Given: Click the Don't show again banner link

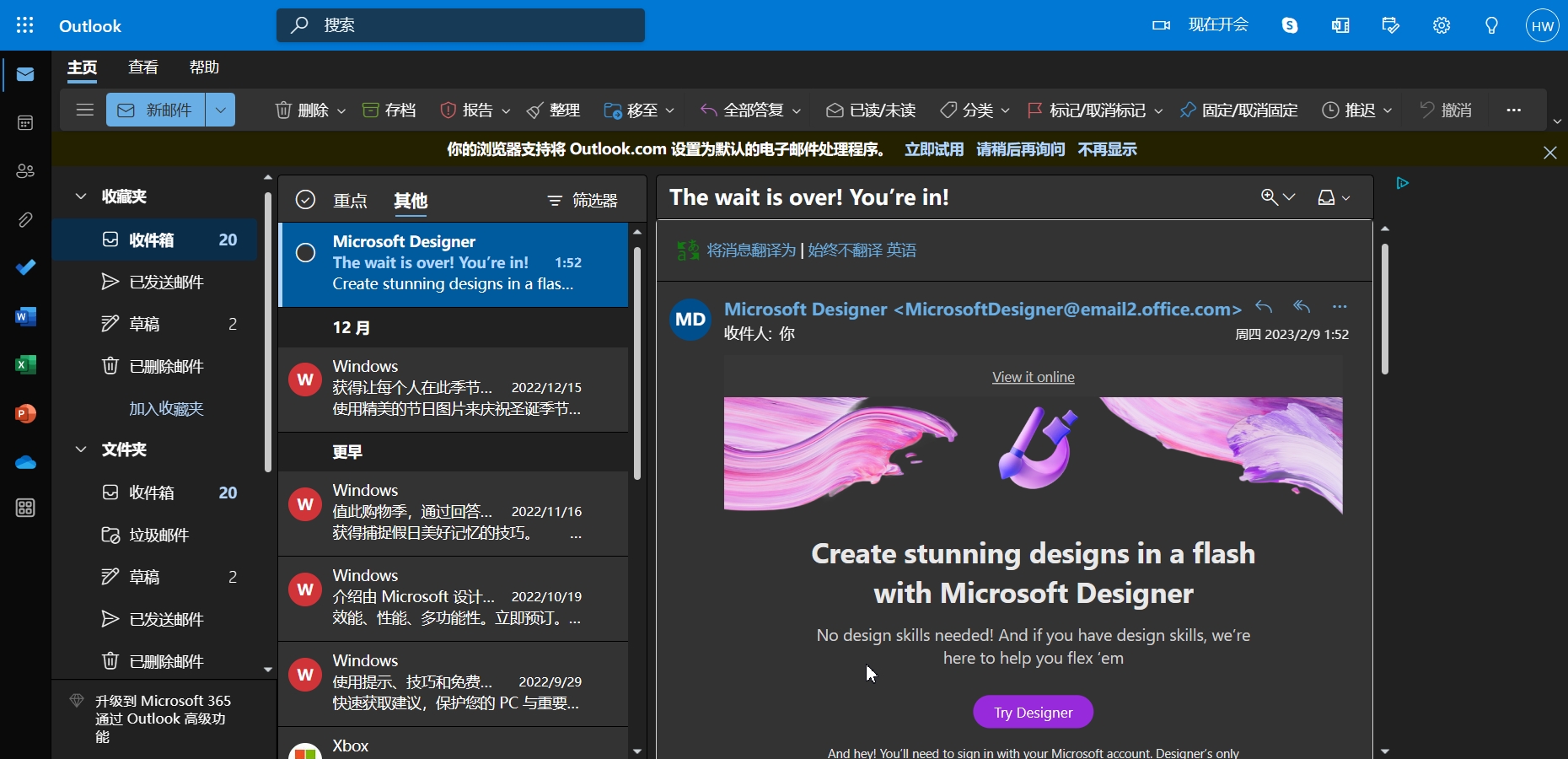Looking at the screenshot, I should point(1107,149).
